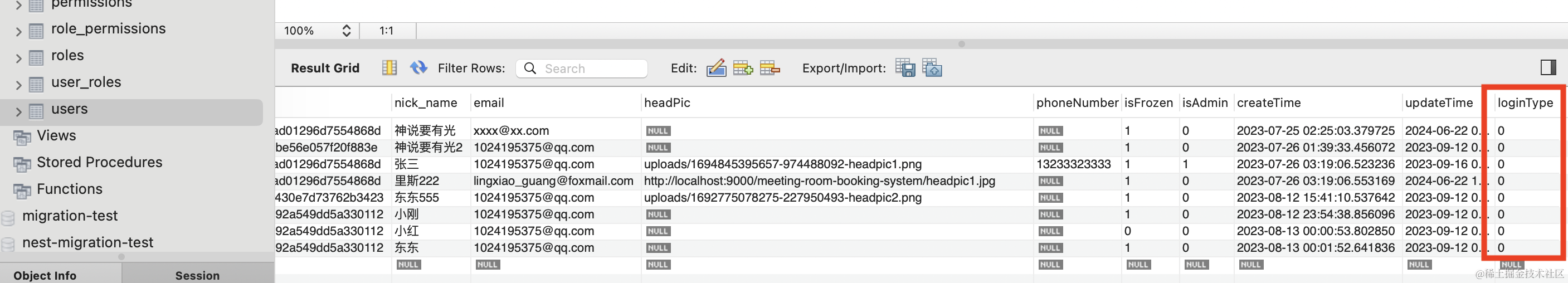Image resolution: width=1568 pixels, height=283 pixels.
Task: Click import records from file icon
Action: [932, 68]
